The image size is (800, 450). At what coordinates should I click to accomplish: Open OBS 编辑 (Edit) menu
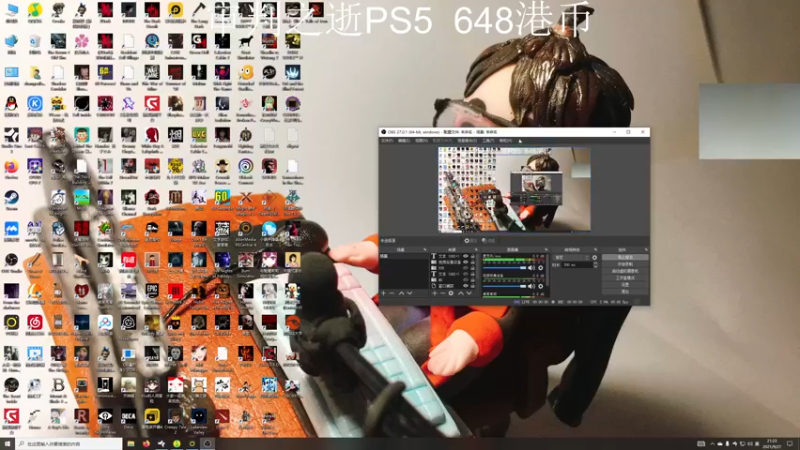click(404, 140)
